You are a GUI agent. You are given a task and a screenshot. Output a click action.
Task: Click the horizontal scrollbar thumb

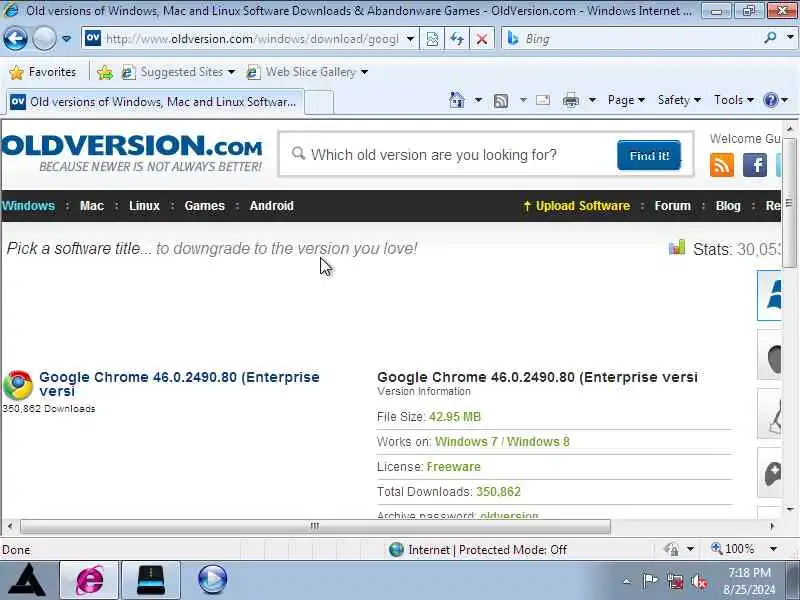coord(315,526)
